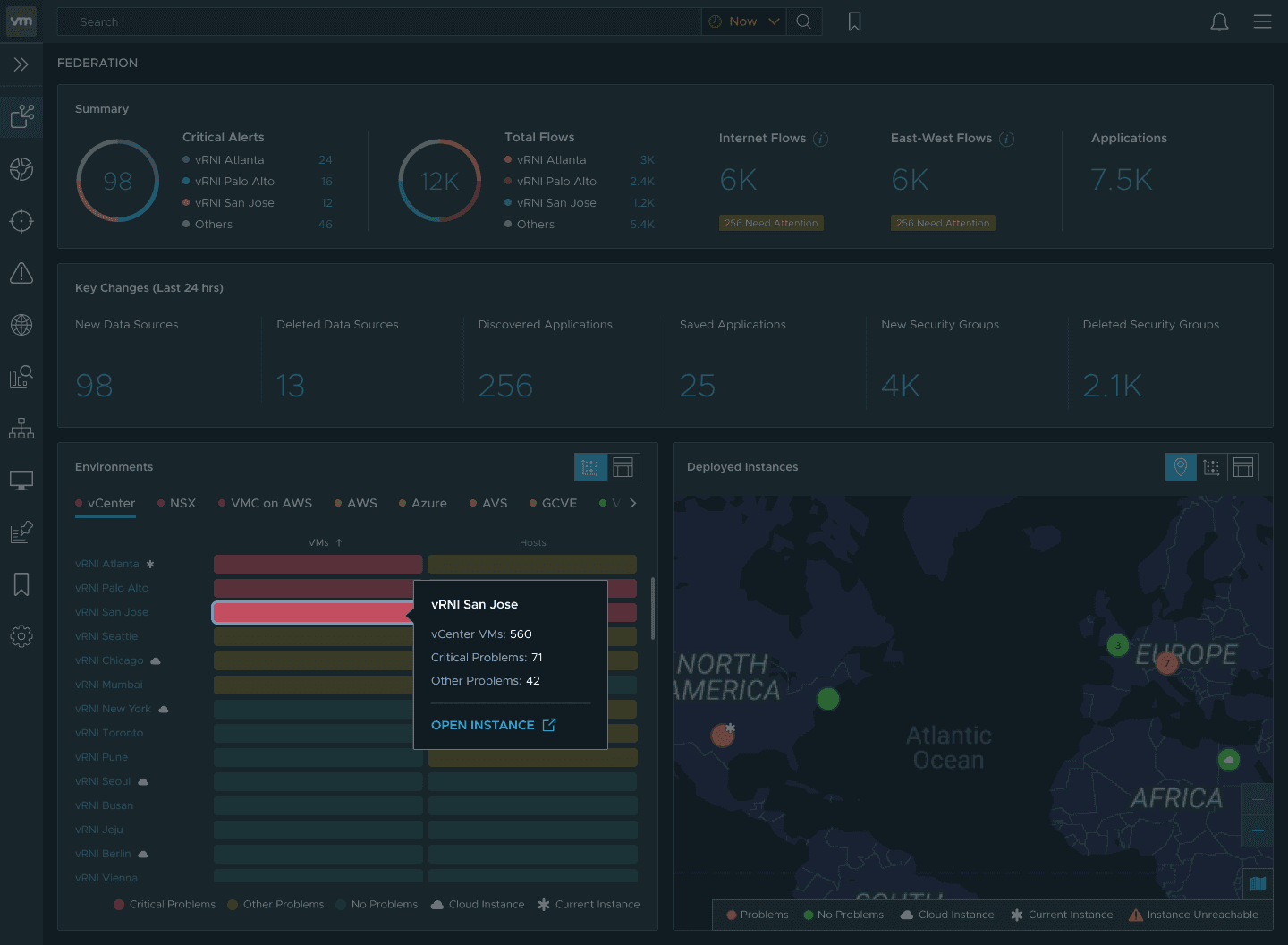
Task: Click vRNI Chicago in the Environments list
Action: [x=109, y=661]
